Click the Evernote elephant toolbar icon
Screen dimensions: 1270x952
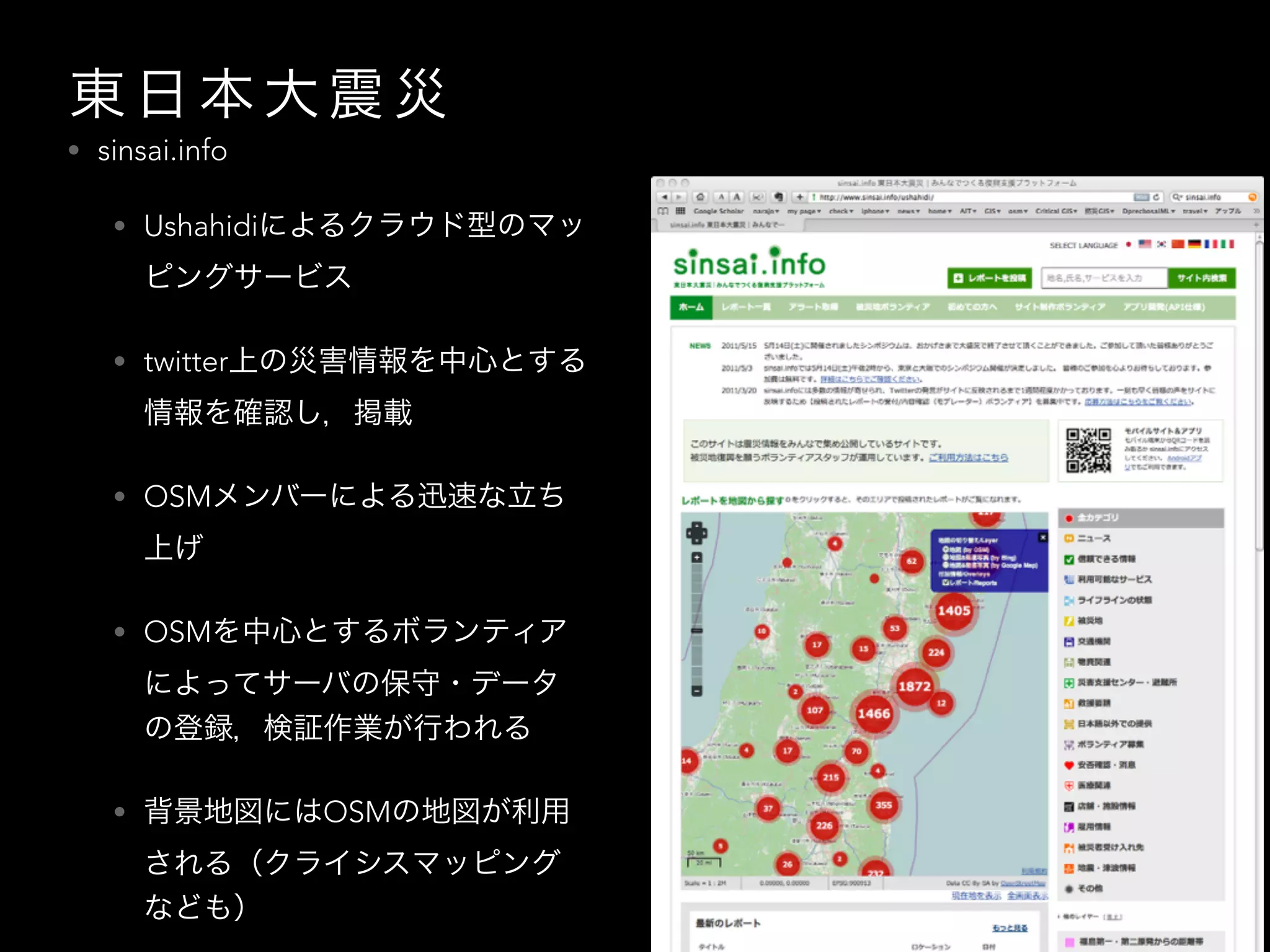[779, 197]
